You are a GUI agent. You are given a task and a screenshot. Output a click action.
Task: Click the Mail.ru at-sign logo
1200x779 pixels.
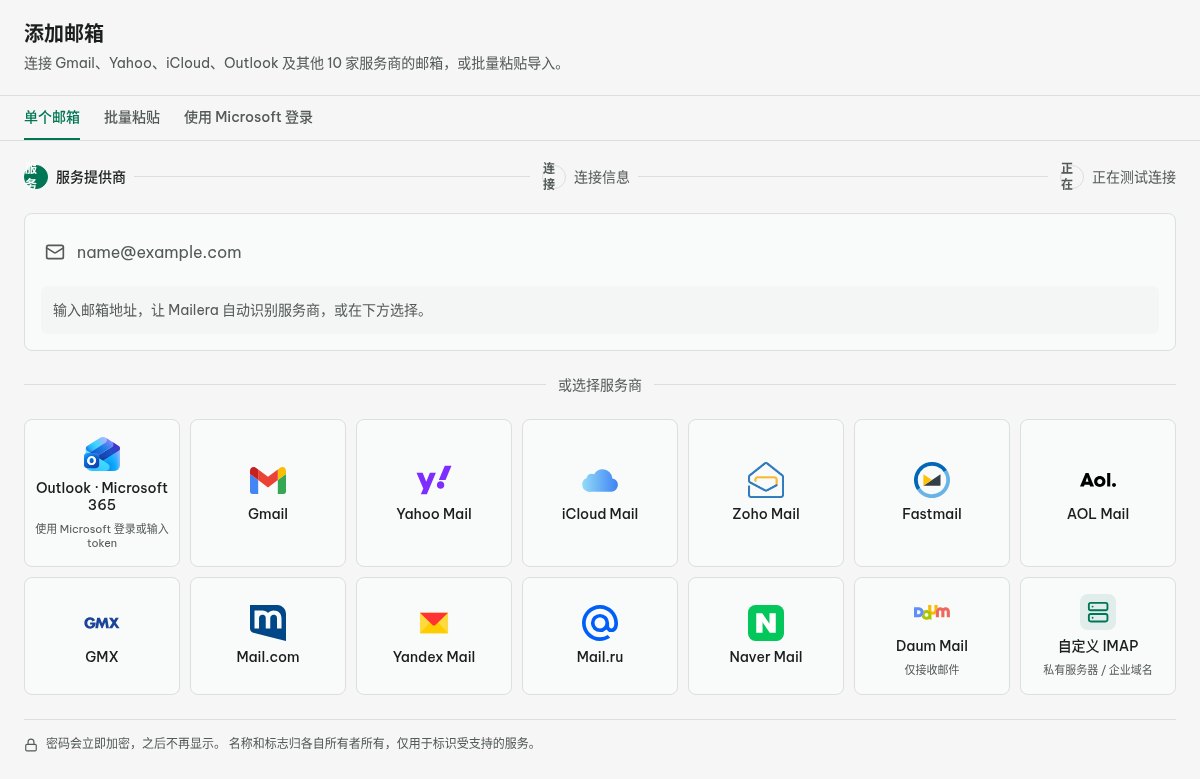point(600,623)
